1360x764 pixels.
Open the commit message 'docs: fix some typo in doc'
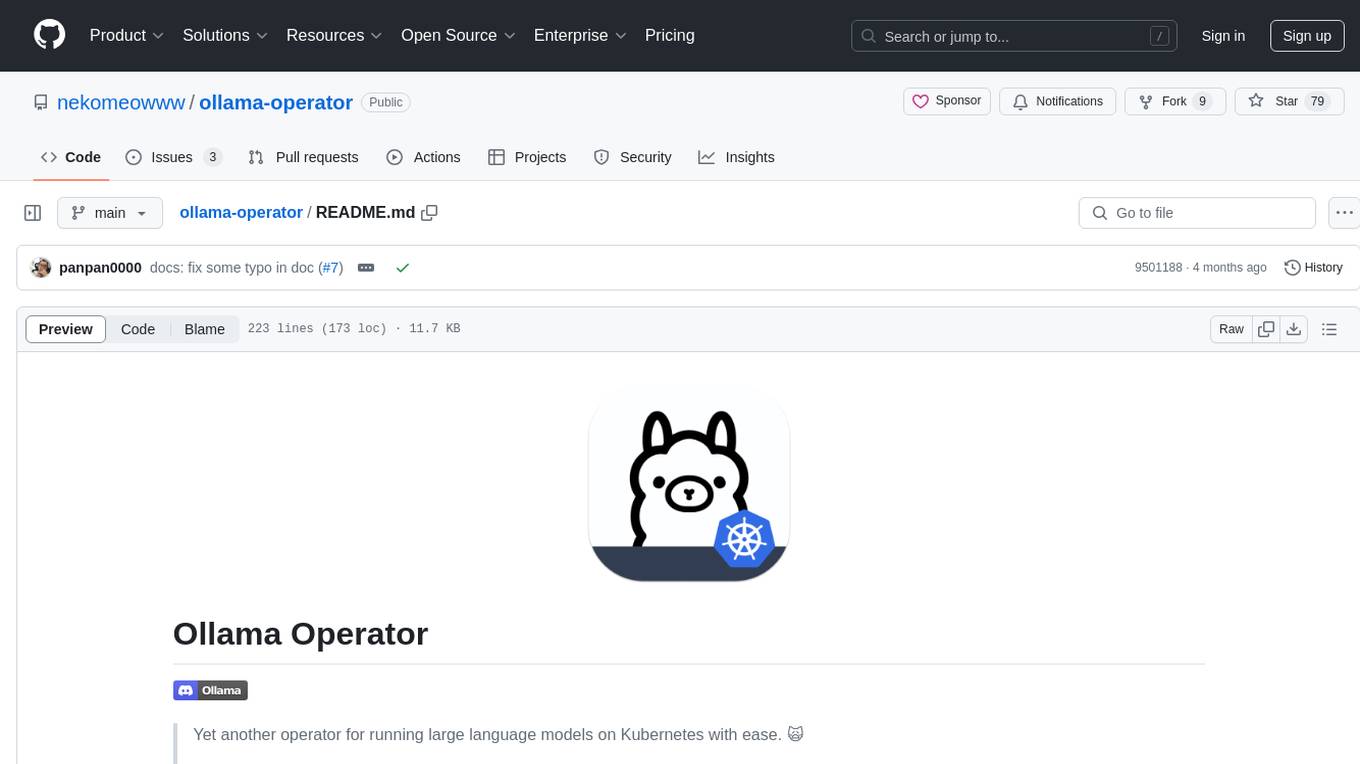click(232, 268)
